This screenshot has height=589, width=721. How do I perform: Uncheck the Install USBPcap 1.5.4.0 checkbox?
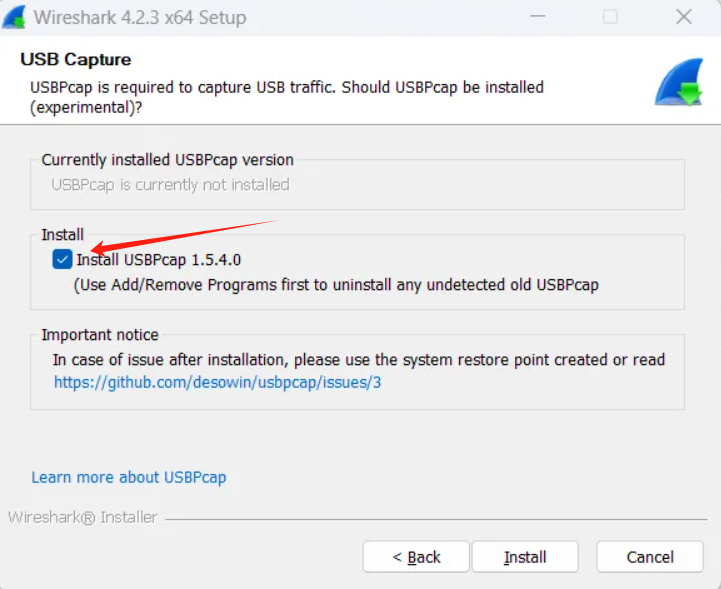[62, 259]
